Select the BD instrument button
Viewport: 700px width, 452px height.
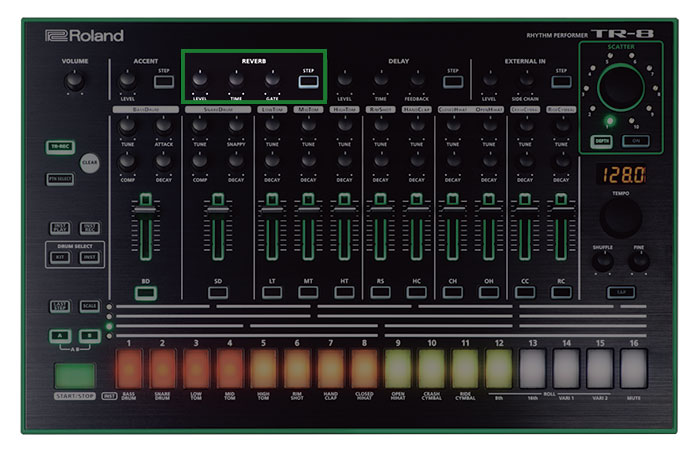pyautogui.click(x=146, y=293)
